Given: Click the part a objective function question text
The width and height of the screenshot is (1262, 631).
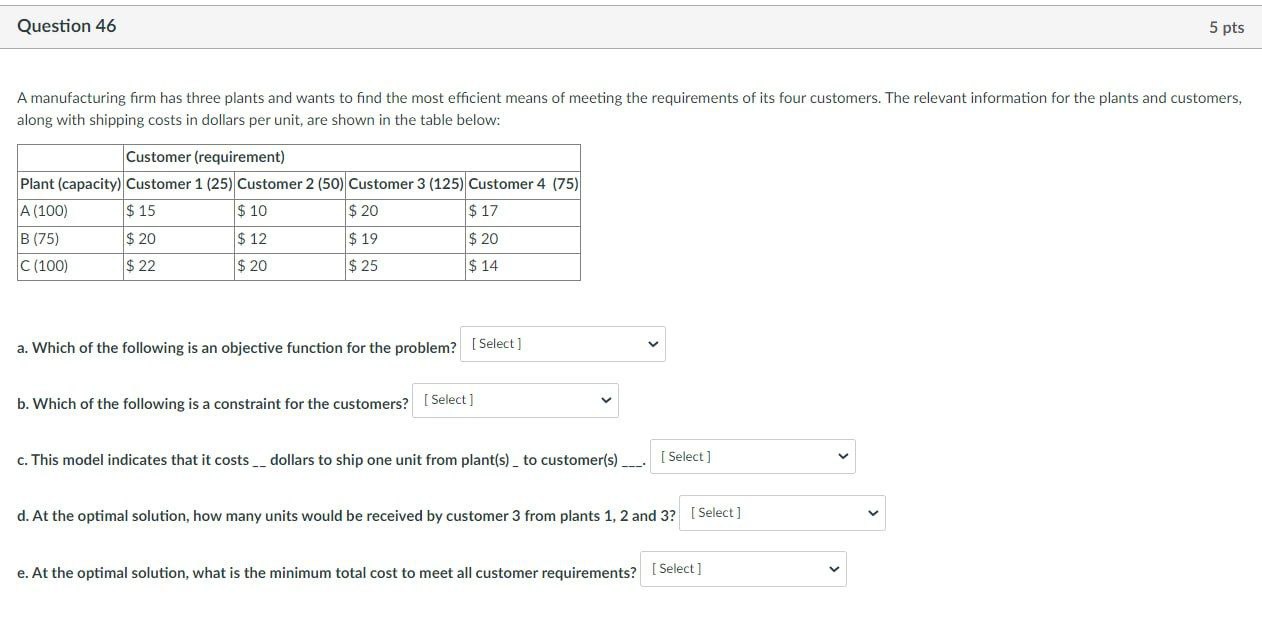Looking at the screenshot, I should tap(237, 348).
